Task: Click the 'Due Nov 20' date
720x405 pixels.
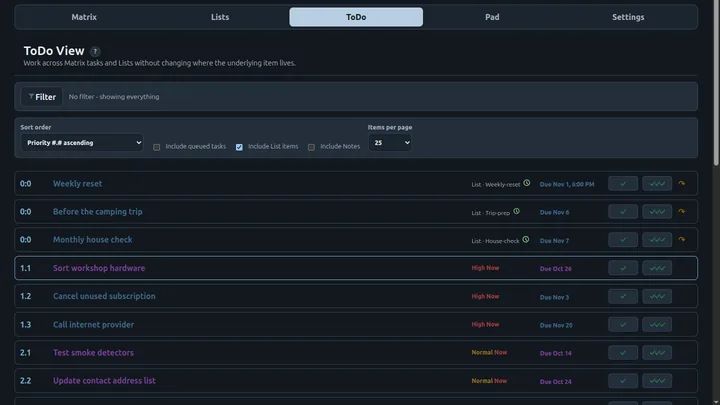Action: point(556,325)
